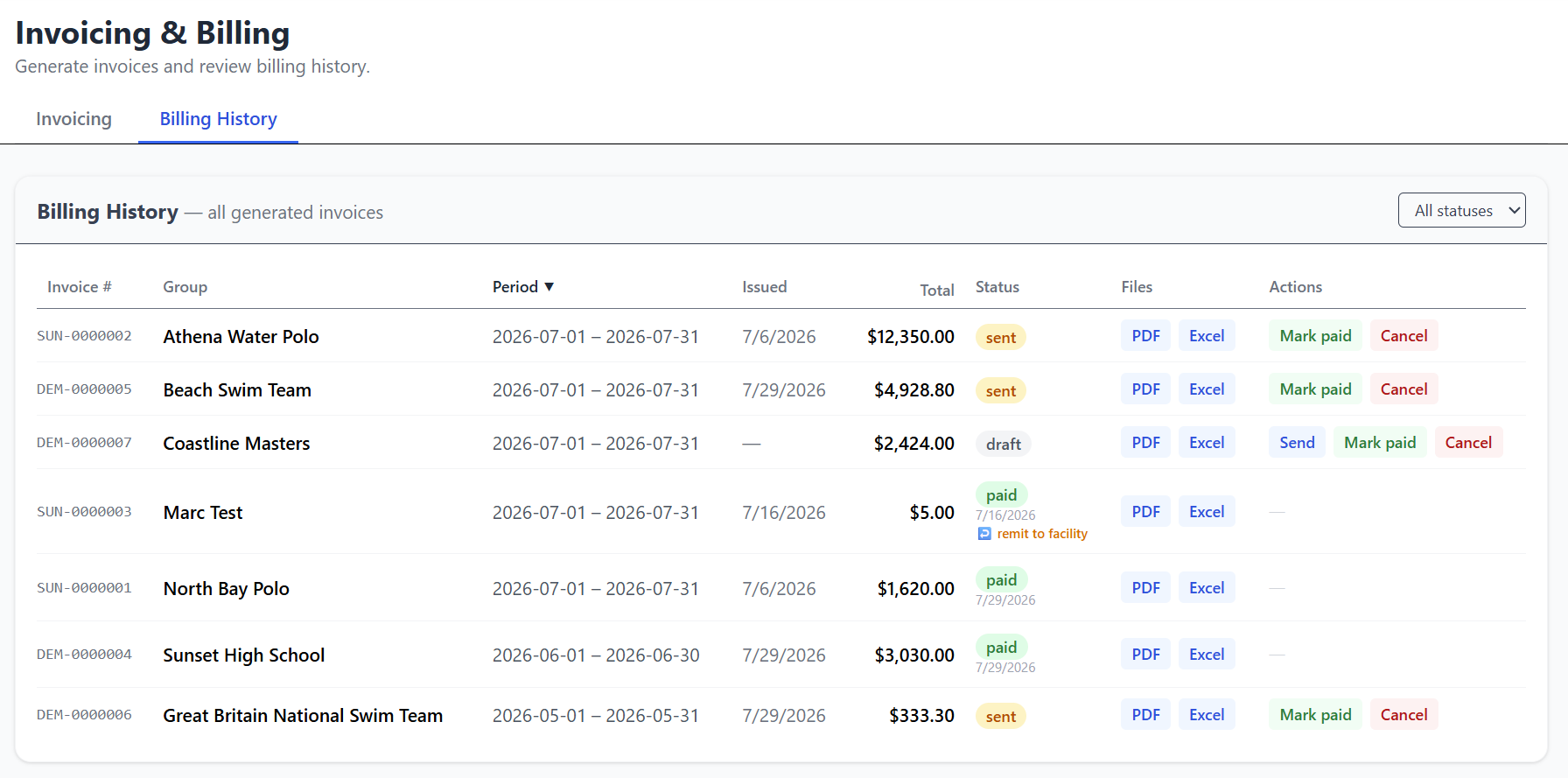Click the Issued column header
Viewport: 1568px width, 778px height.
(765, 287)
